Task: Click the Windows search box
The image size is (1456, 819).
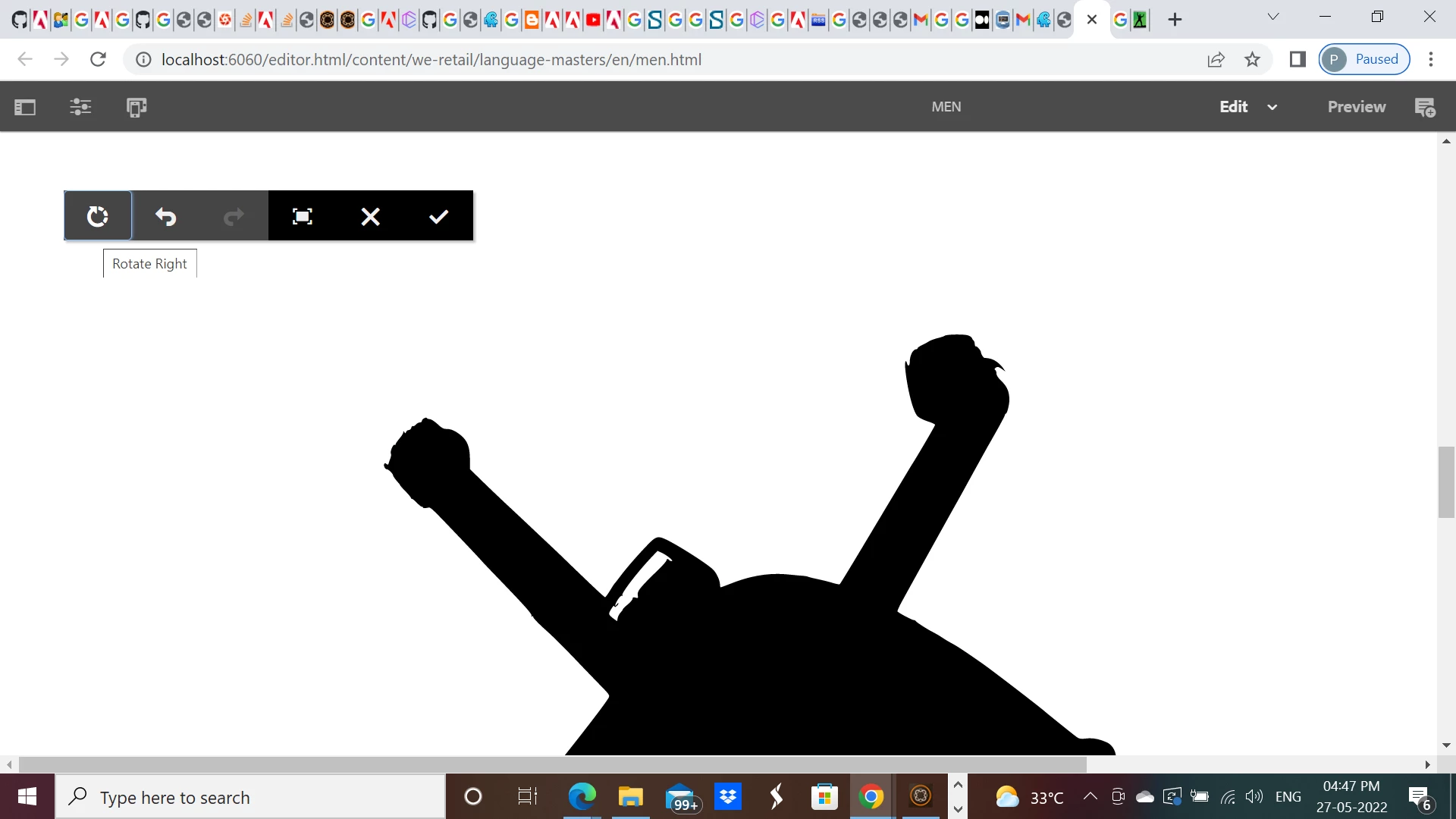Action: point(250,797)
